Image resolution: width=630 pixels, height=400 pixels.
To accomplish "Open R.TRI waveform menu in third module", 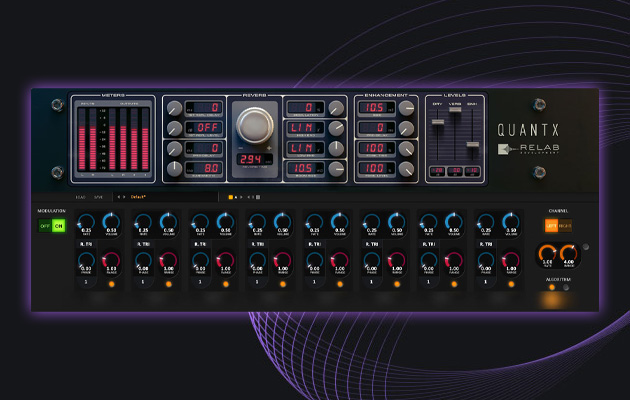I will coord(200,244).
